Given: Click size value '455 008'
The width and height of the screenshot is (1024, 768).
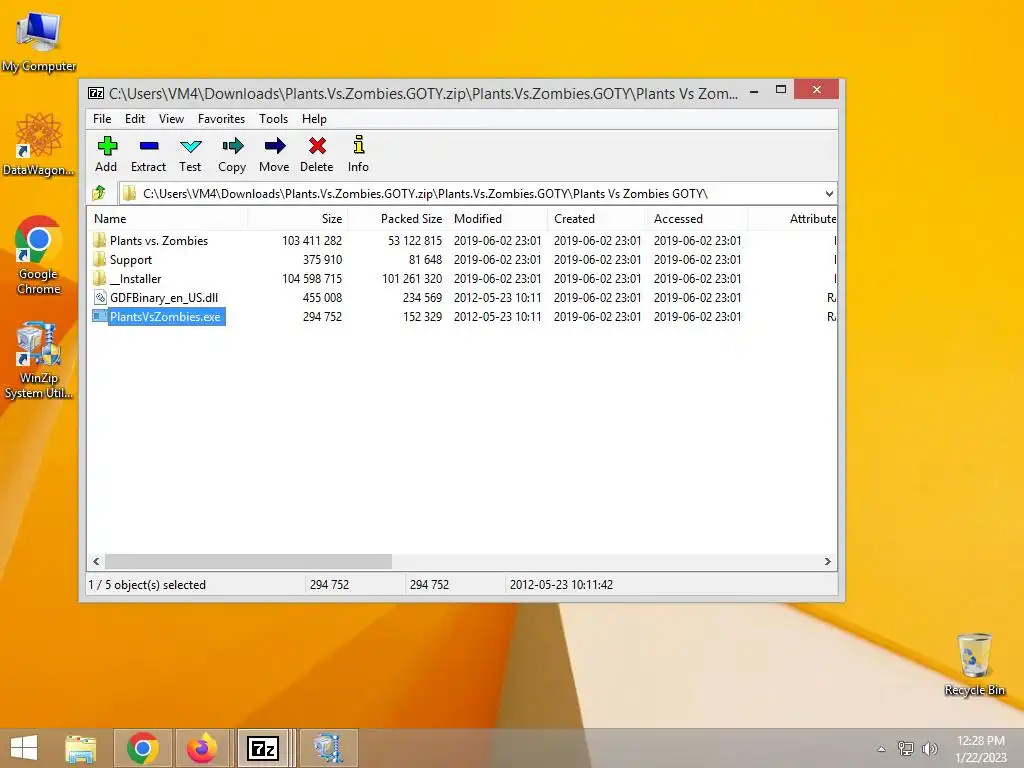Looking at the screenshot, I should pos(322,297).
